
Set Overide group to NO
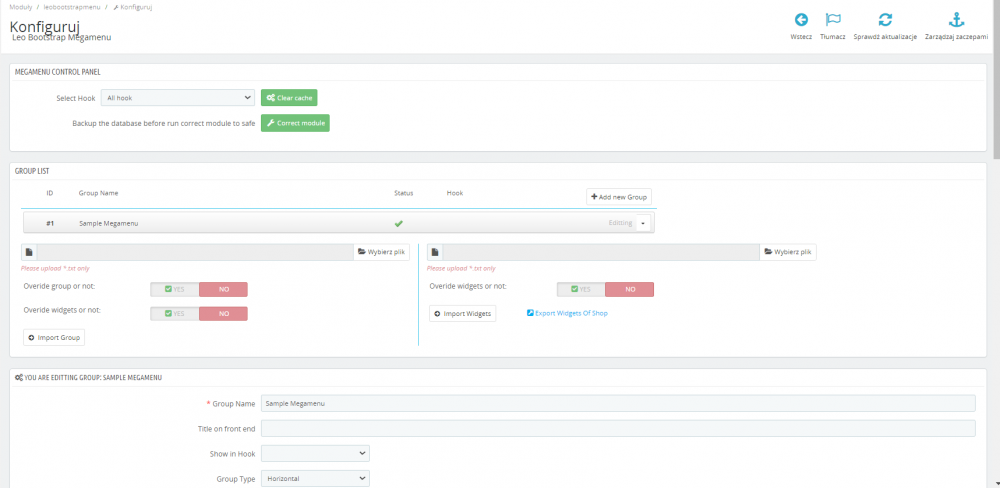[x=223, y=290]
